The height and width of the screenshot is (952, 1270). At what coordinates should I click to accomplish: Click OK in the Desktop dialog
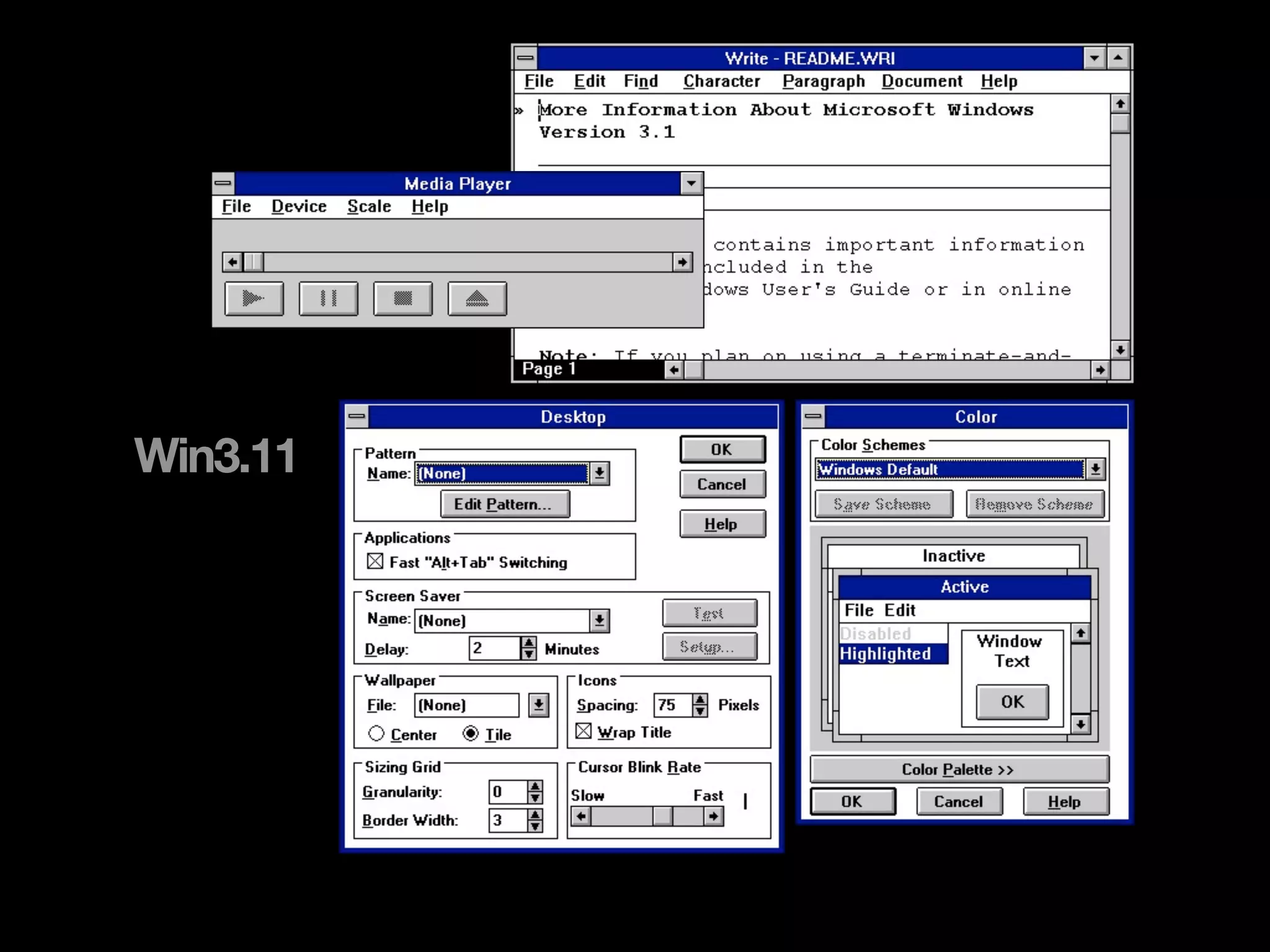pos(722,449)
